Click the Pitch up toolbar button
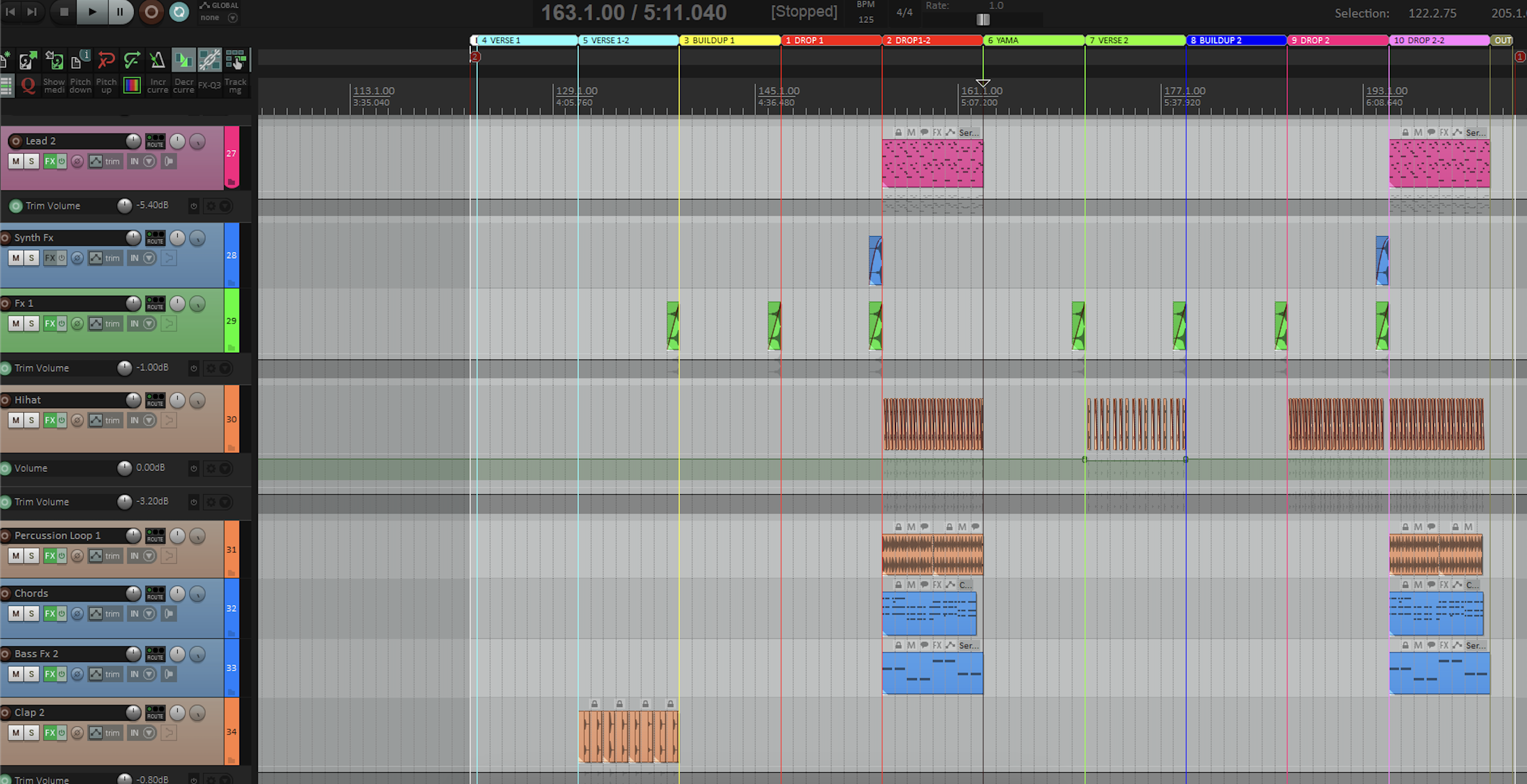 (x=106, y=86)
